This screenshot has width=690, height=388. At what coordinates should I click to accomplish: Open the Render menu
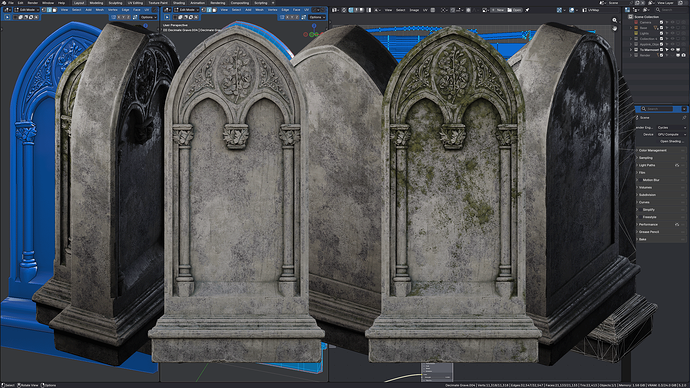[x=33, y=3]
